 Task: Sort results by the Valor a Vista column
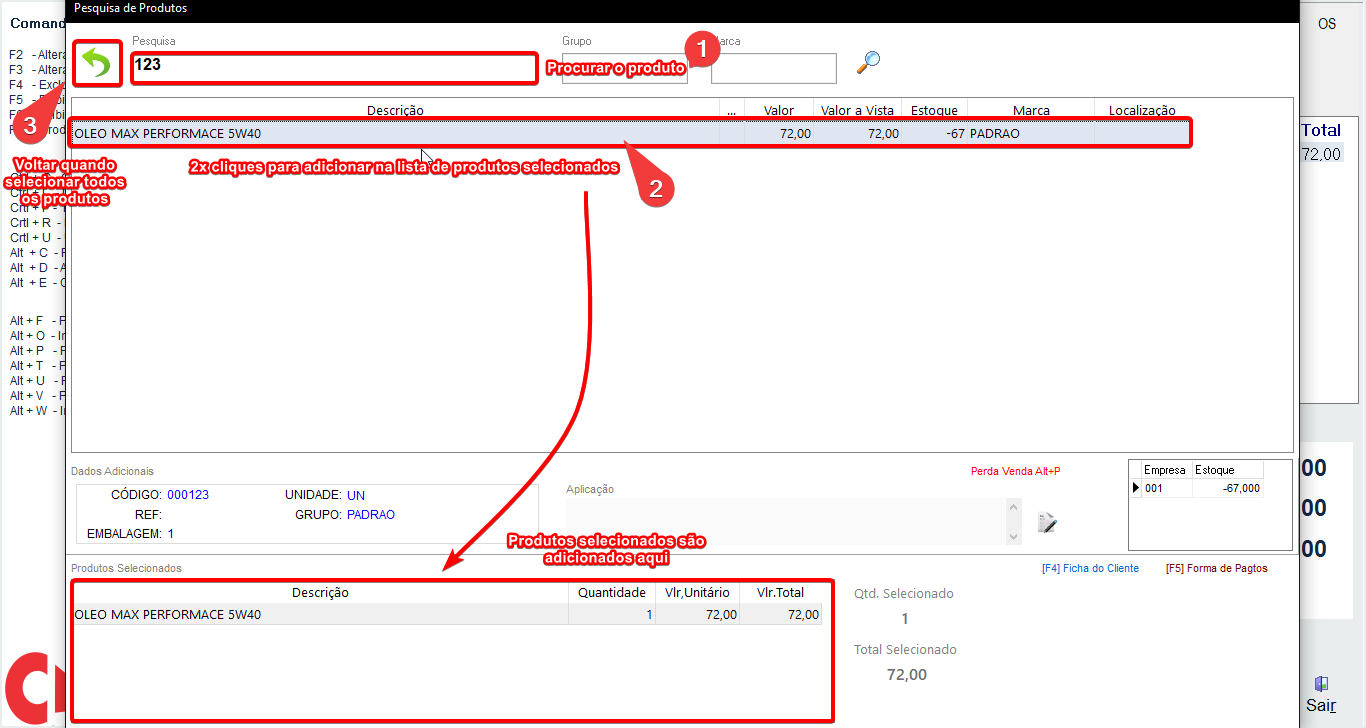[x=857, y=110]
